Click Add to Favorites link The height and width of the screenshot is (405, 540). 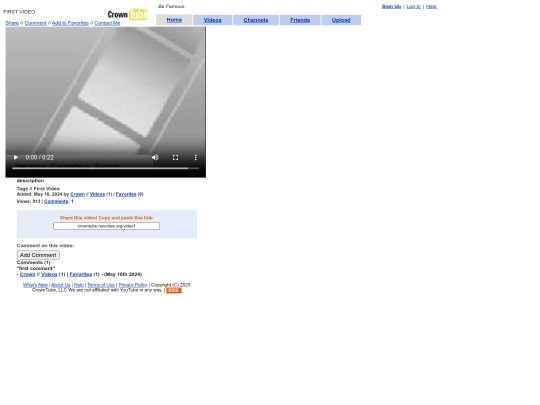point(70,23)
